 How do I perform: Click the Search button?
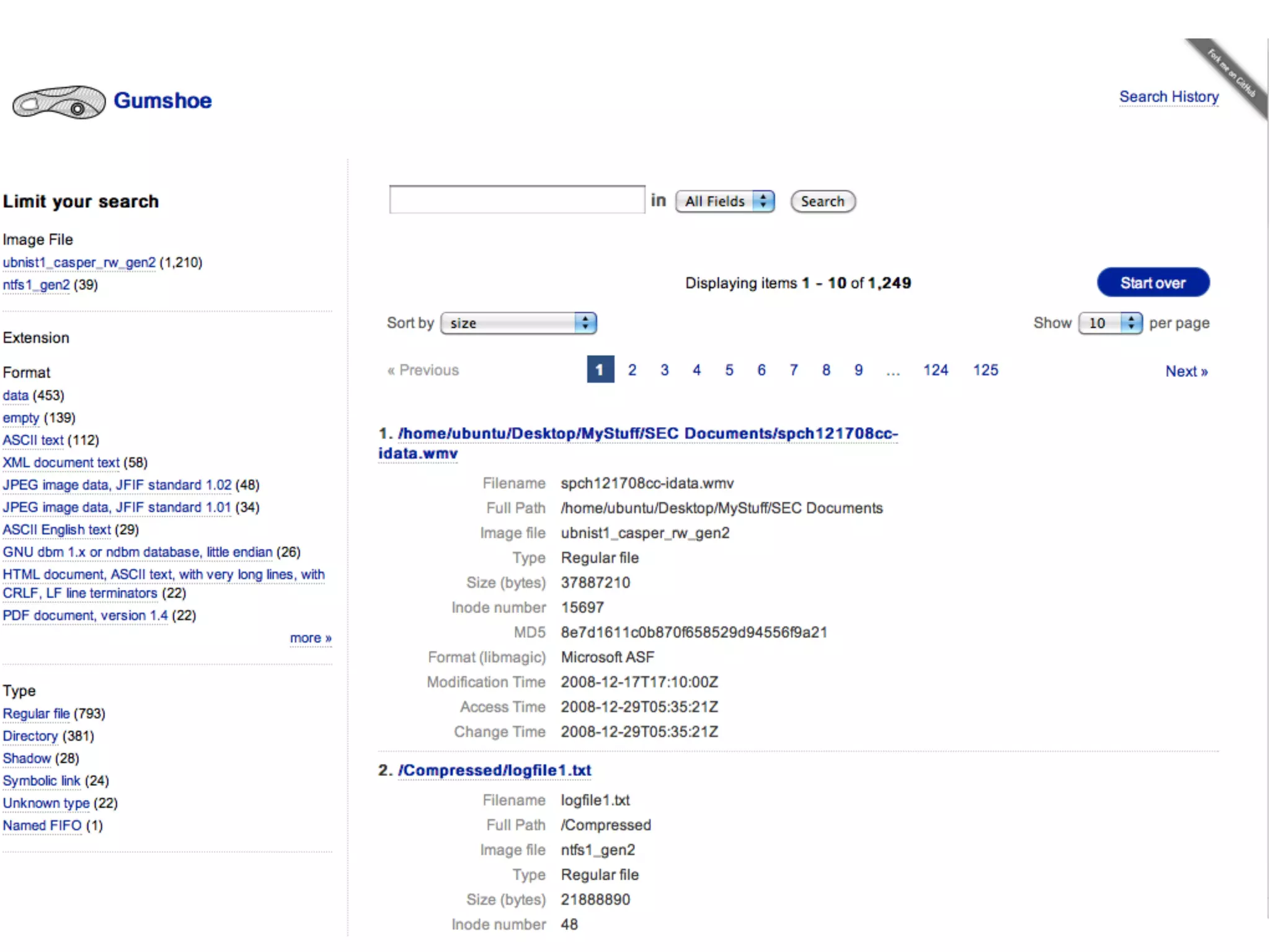822,201
